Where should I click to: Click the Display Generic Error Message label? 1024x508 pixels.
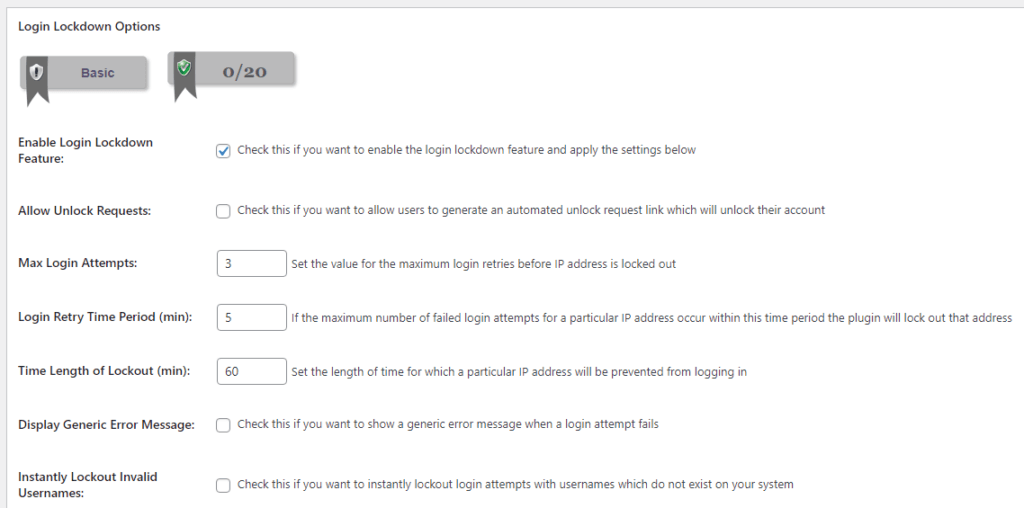106,425
